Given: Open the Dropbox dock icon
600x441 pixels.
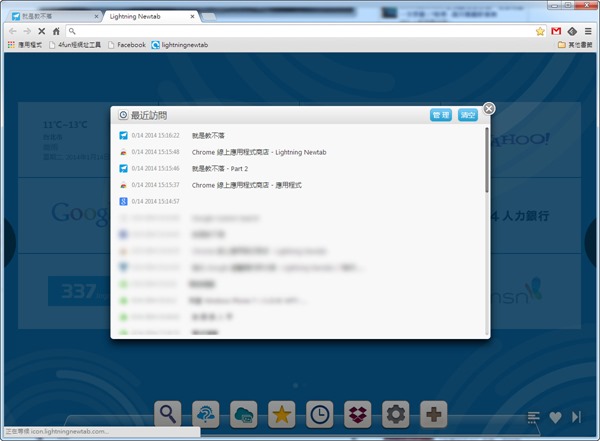Looking at the screenshot, I should [x=357, y=414].
